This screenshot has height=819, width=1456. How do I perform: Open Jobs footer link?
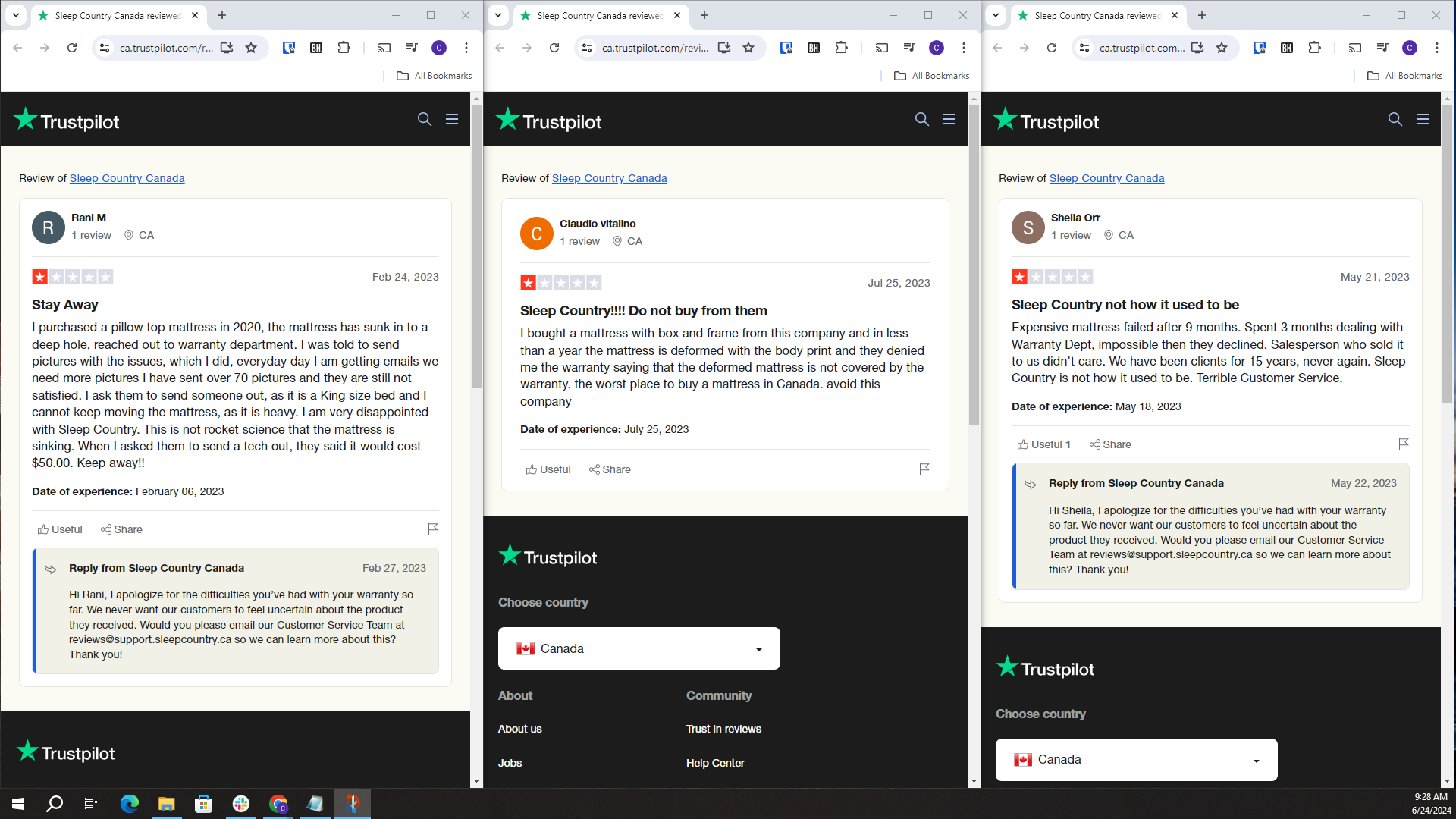coord(510,763)
